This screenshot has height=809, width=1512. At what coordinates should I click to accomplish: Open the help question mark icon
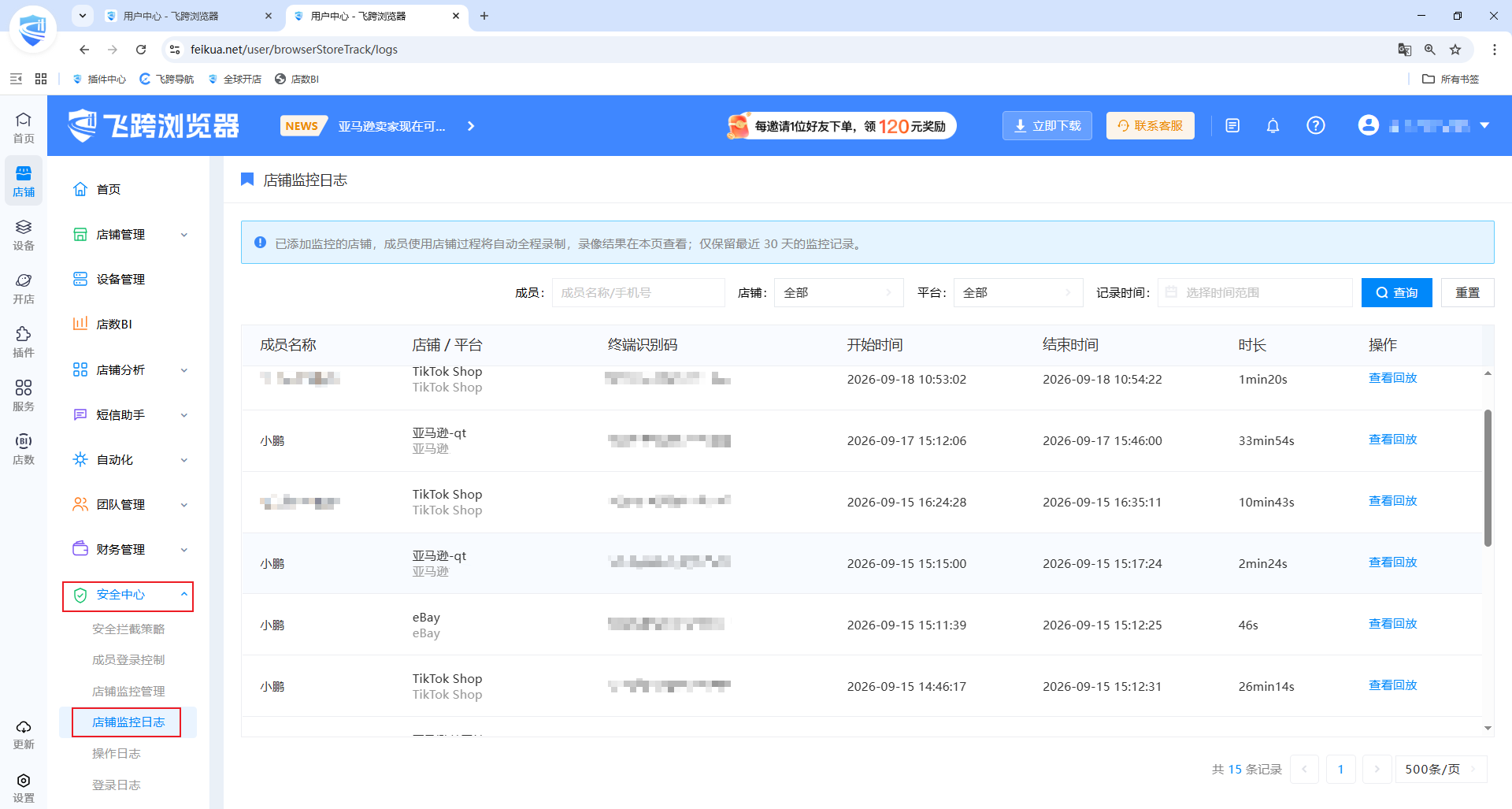pyautogui.click(x=1315, y=126)
